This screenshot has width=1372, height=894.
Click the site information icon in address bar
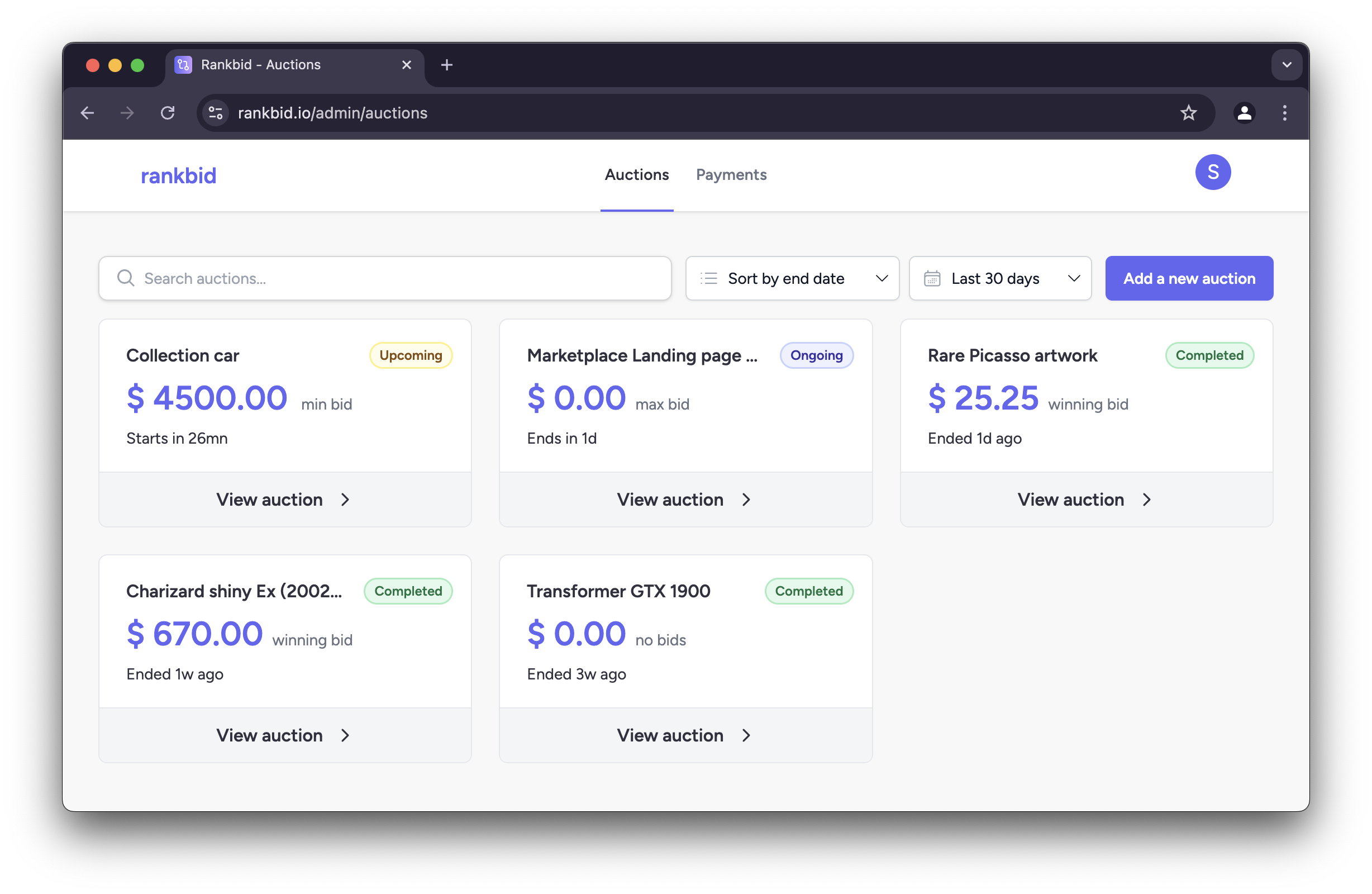[215, 113]
